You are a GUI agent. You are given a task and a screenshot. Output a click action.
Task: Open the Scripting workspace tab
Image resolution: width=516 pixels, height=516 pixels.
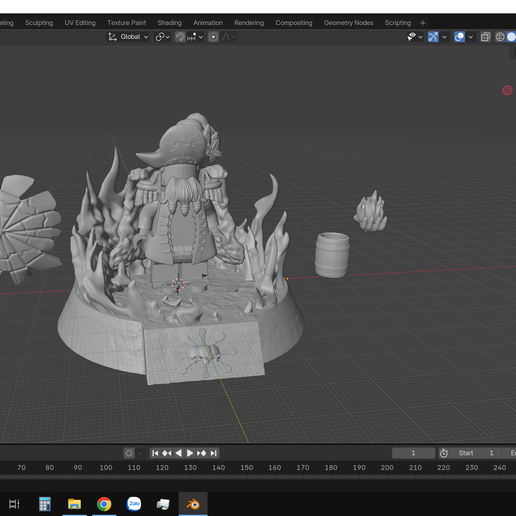pos(398,23)
